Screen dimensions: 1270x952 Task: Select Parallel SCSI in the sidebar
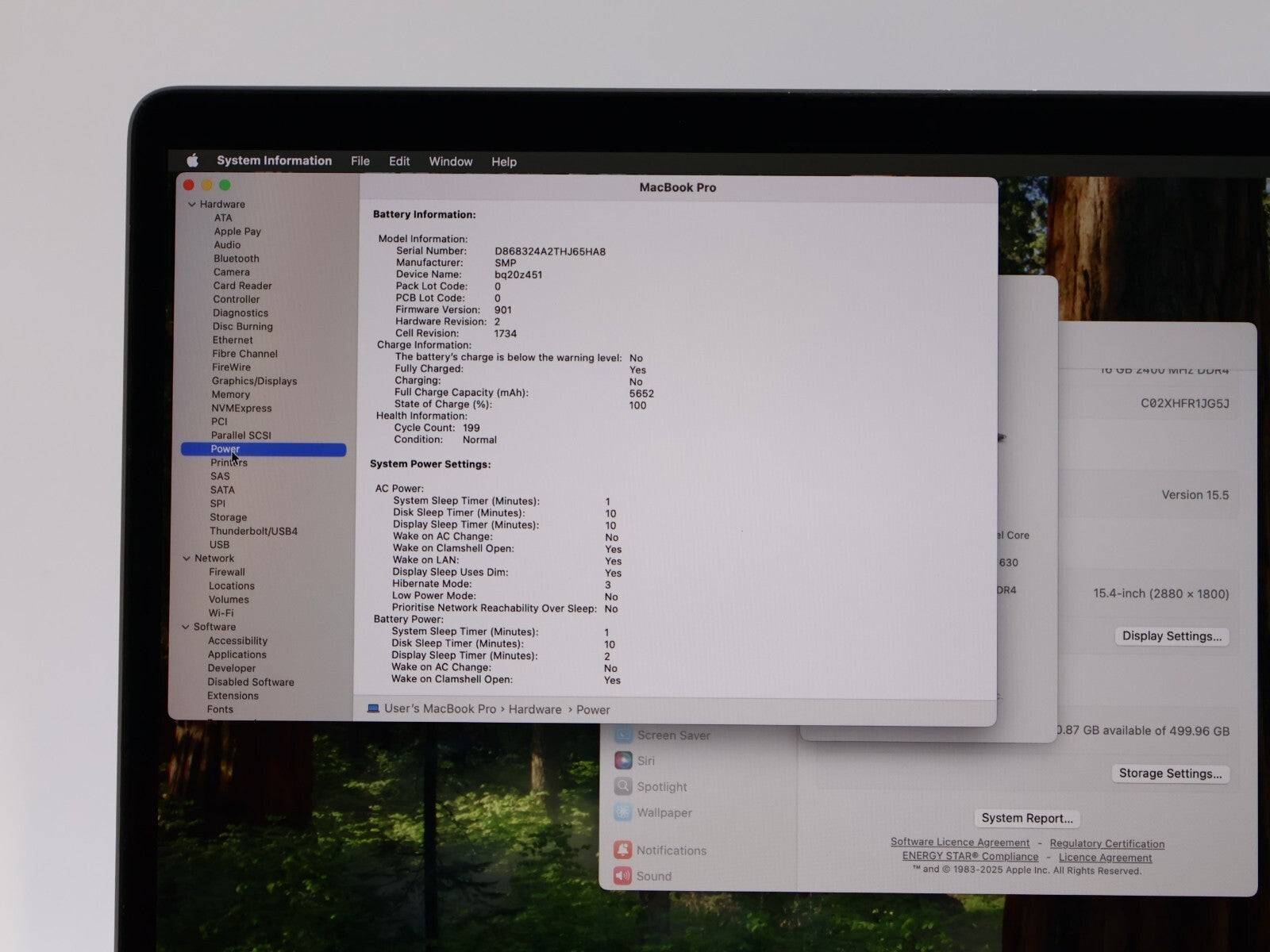pos(241,435)
